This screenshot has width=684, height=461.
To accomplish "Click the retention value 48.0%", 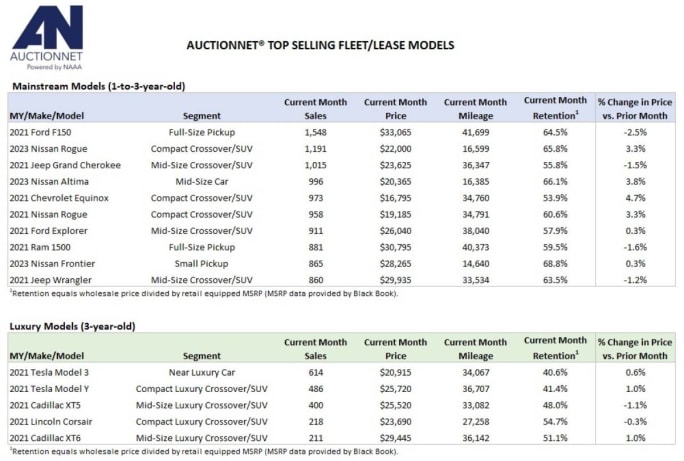I will pos(555,405).
